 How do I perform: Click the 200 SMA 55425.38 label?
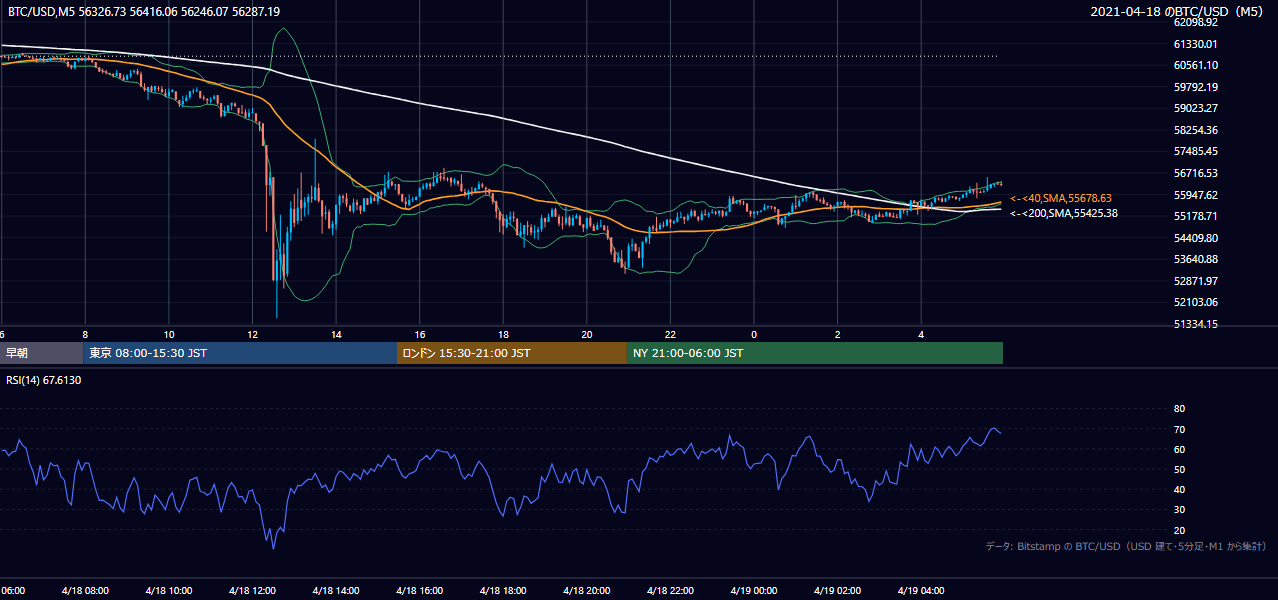click(1064, 213)
